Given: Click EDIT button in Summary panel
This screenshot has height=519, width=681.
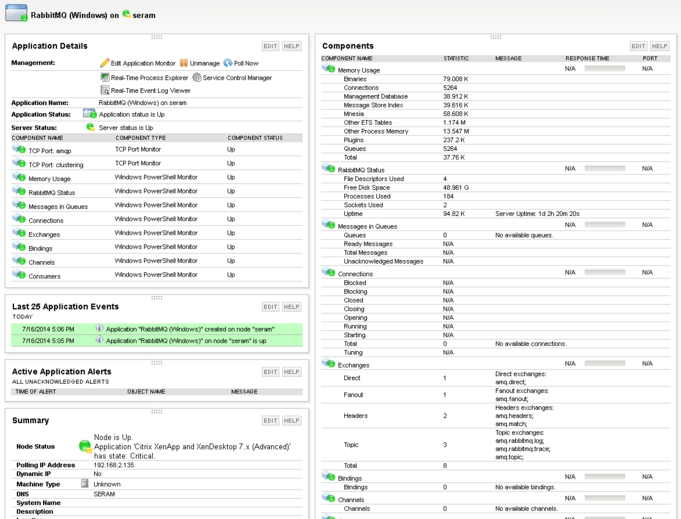Looking at the screenshot, I should [x=270, y=420].
